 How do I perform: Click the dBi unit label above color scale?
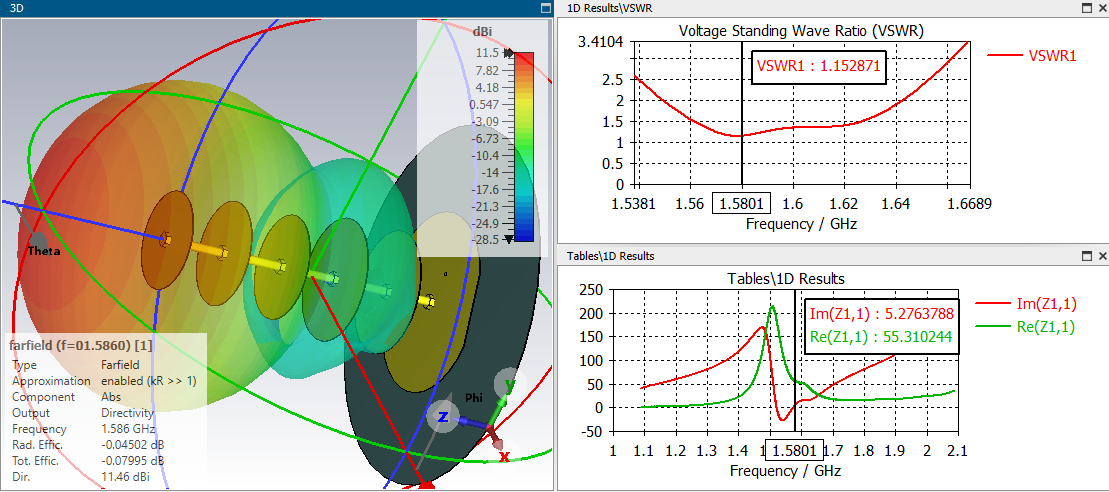pyautogui.click(x=482, y=30)
